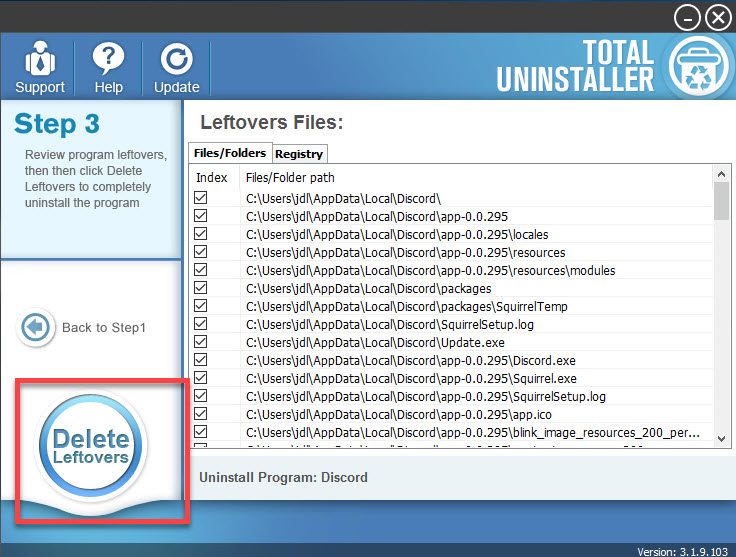Close the Total Uninstaller window

click(718, 18)
